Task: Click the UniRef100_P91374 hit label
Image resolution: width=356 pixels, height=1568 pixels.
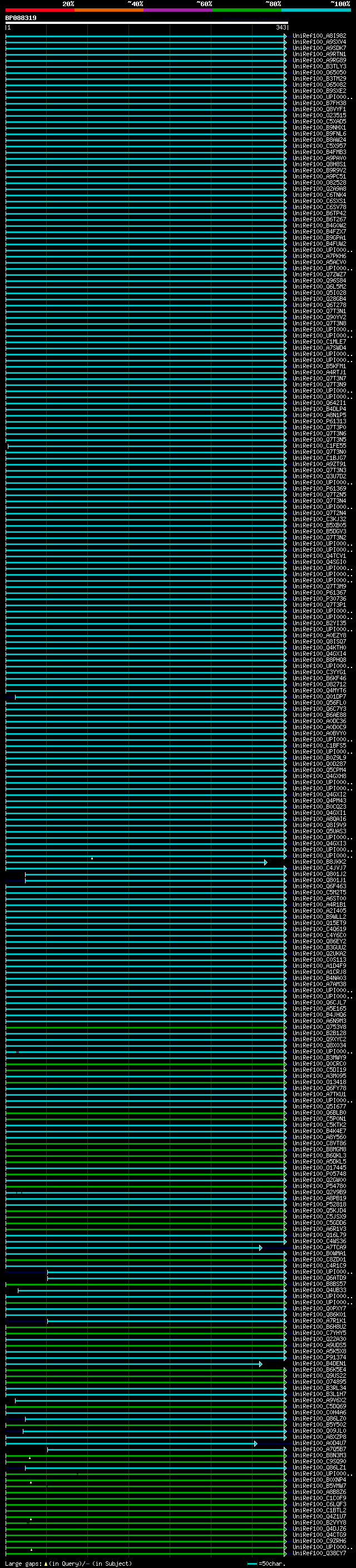Action: click(x=319, y=1357)
